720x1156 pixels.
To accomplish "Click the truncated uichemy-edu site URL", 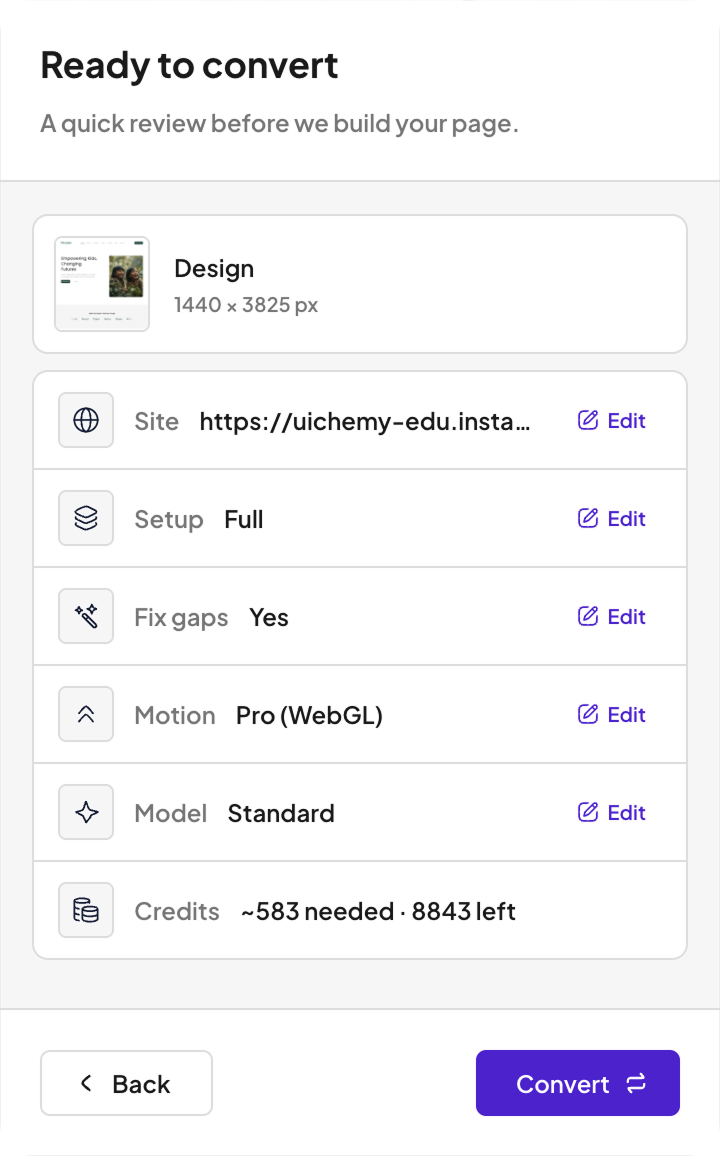I will pos(365,422).
